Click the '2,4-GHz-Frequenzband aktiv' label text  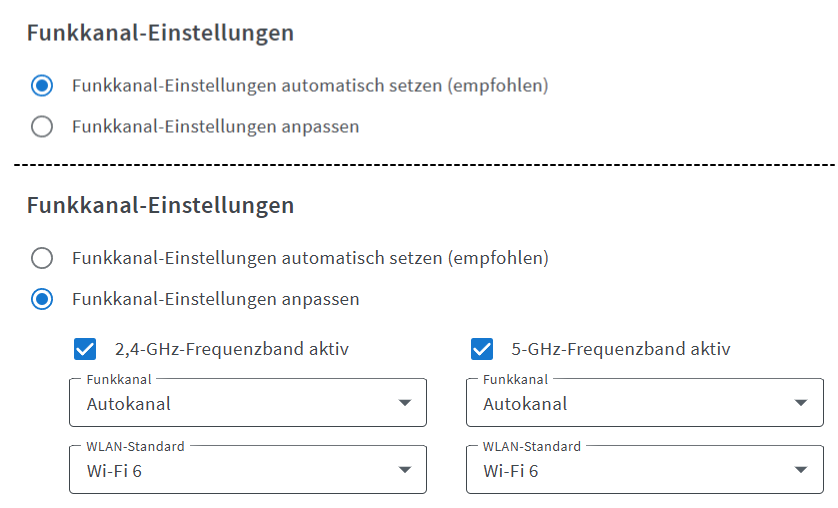coord(232,349)
